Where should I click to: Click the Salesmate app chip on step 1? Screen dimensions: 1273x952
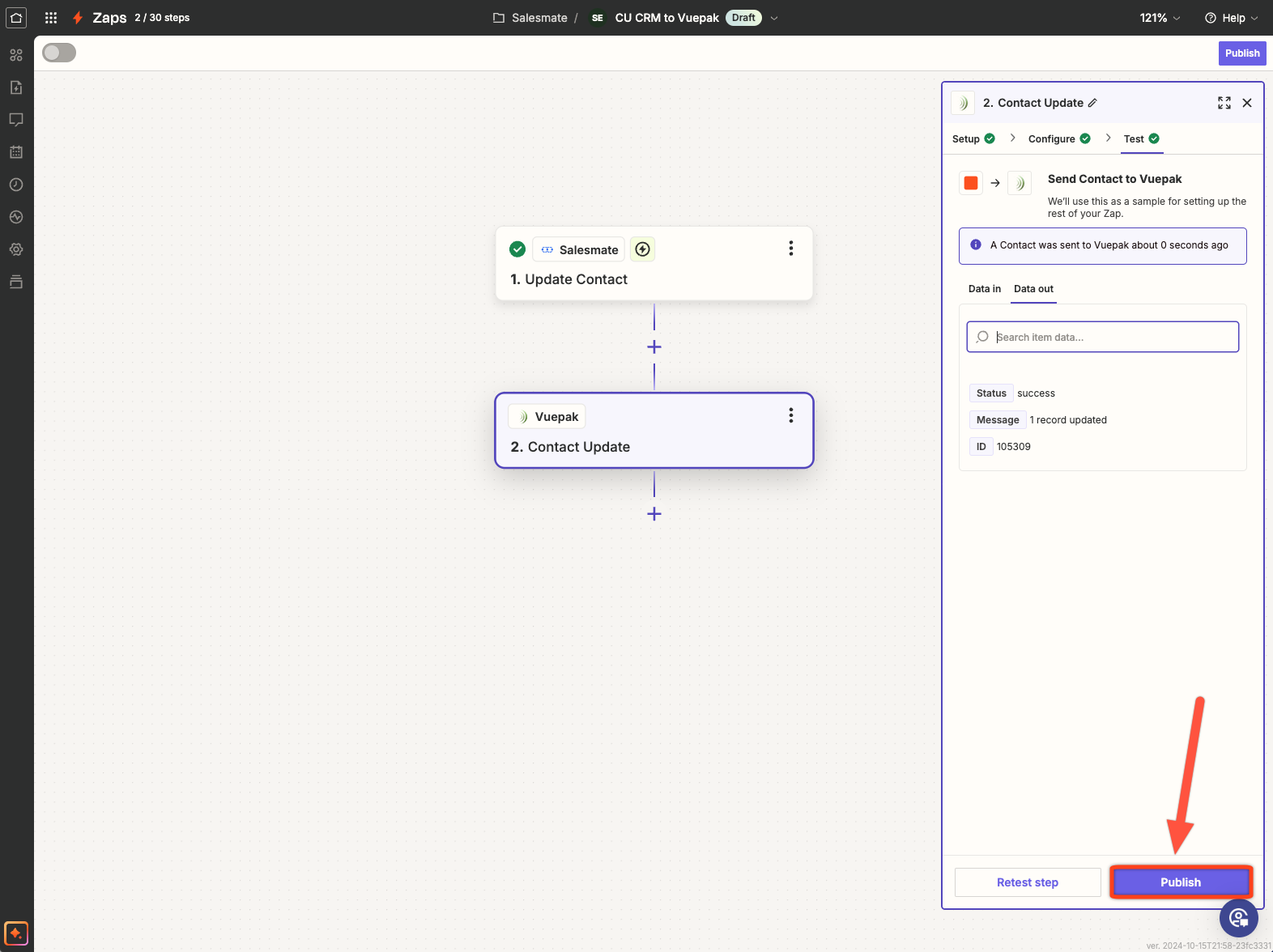(x=579, y=249)
